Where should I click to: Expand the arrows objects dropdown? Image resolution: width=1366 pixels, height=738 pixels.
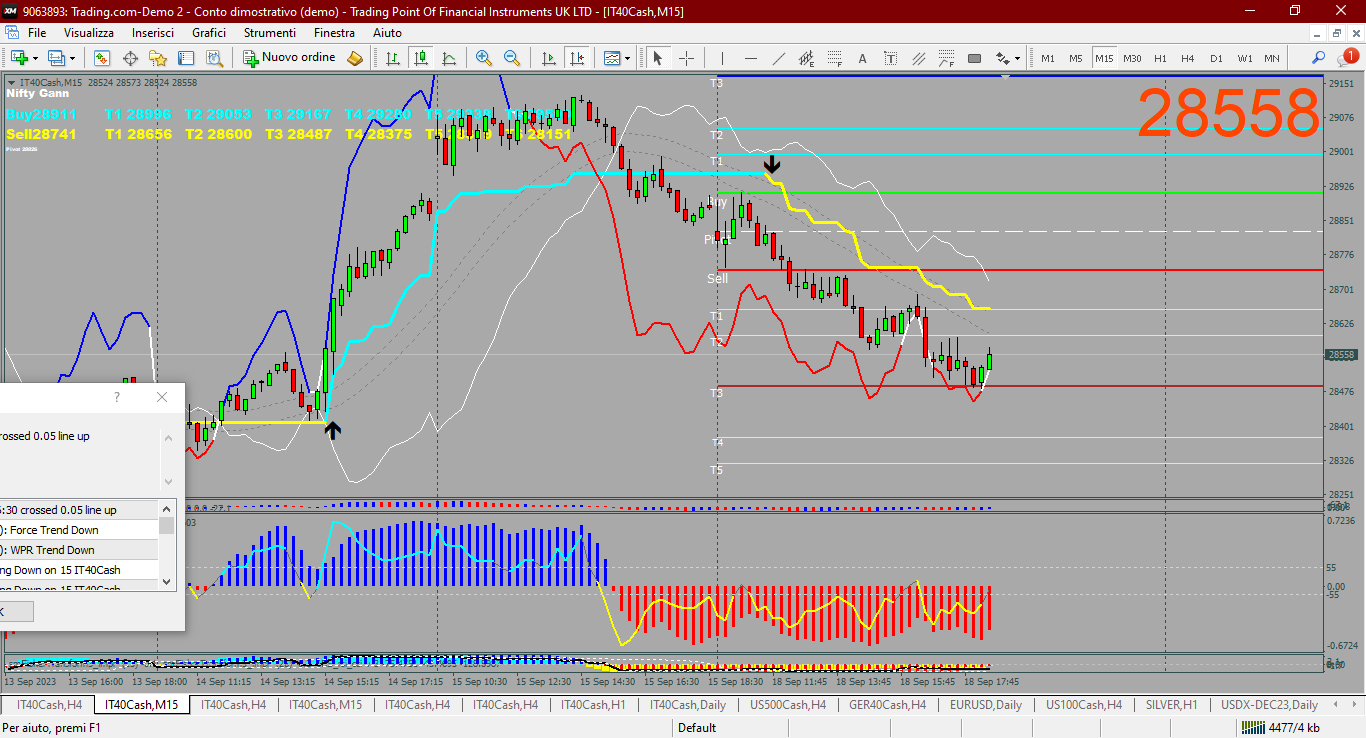1017,58
